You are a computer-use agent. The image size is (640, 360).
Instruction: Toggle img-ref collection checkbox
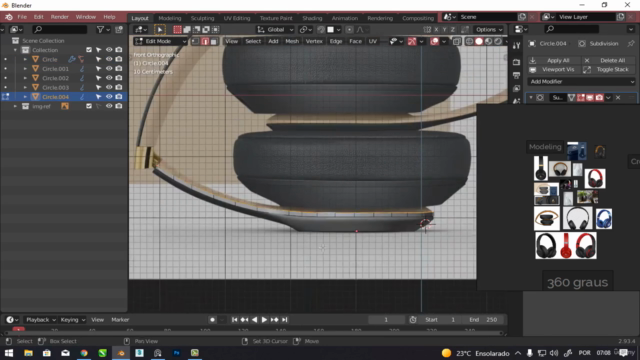tap(89, 106)
